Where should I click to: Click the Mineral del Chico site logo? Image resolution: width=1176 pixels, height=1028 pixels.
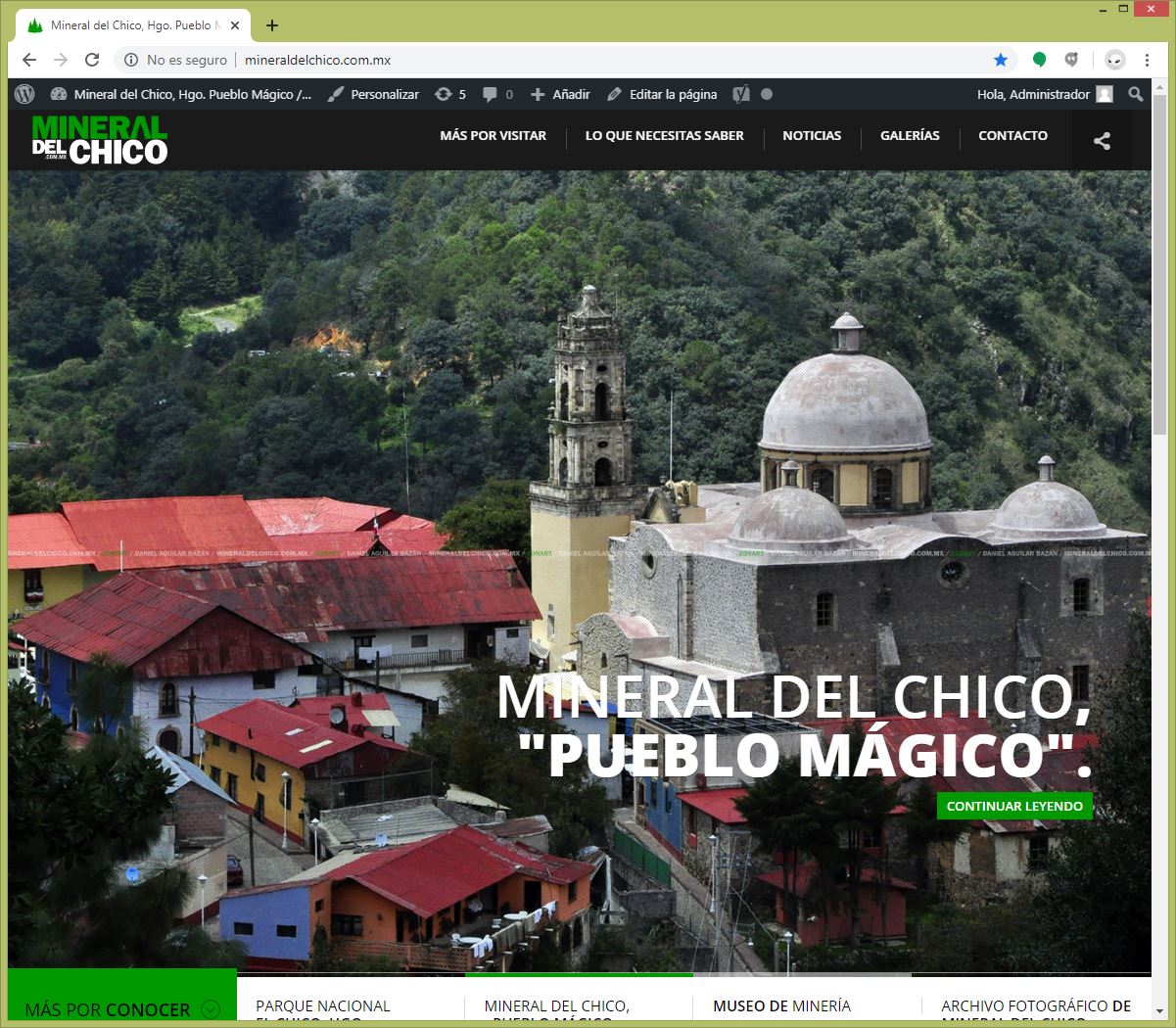tap(99, 140)
